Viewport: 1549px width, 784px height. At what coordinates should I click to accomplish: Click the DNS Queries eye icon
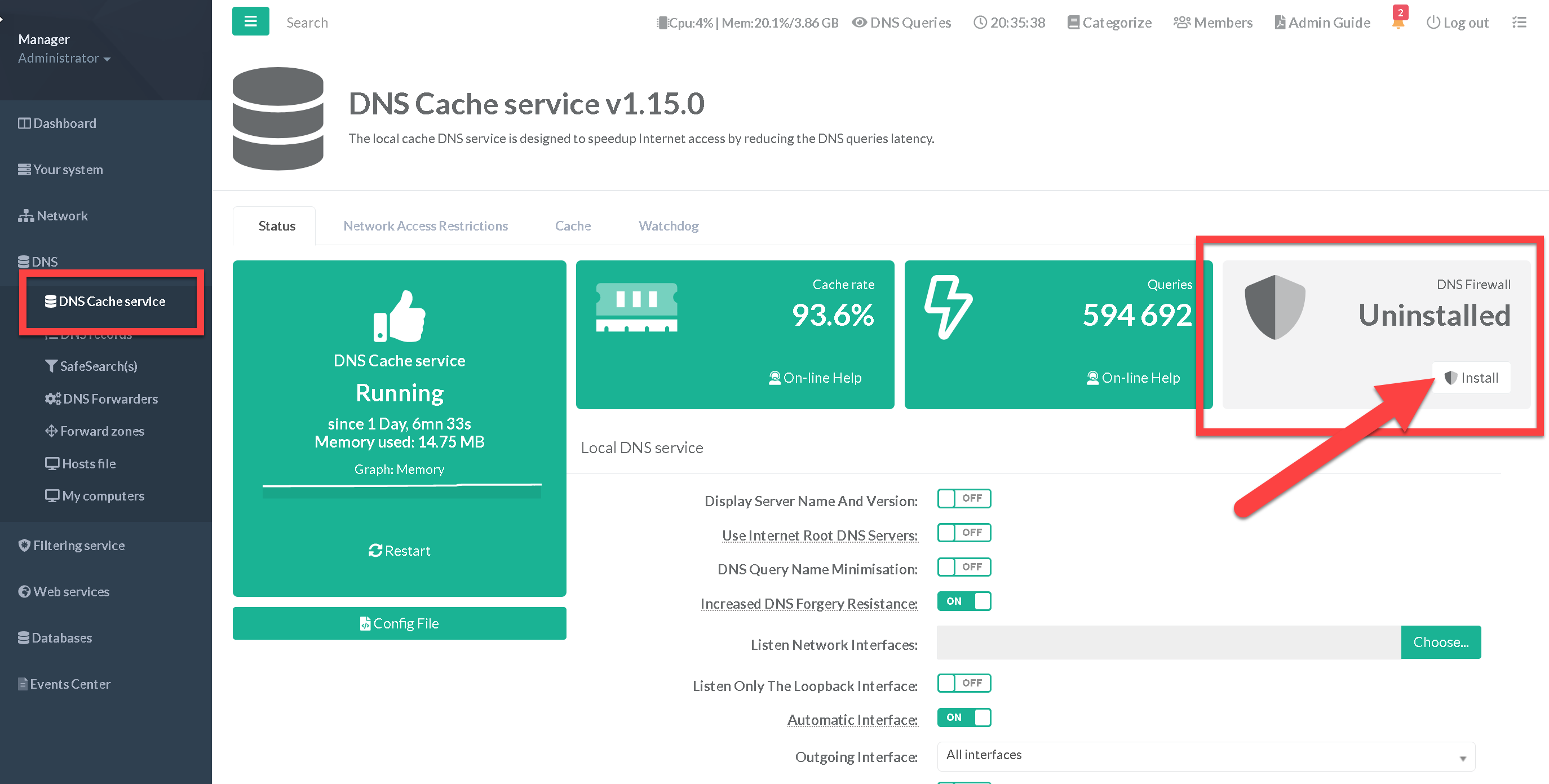(859, 22)
